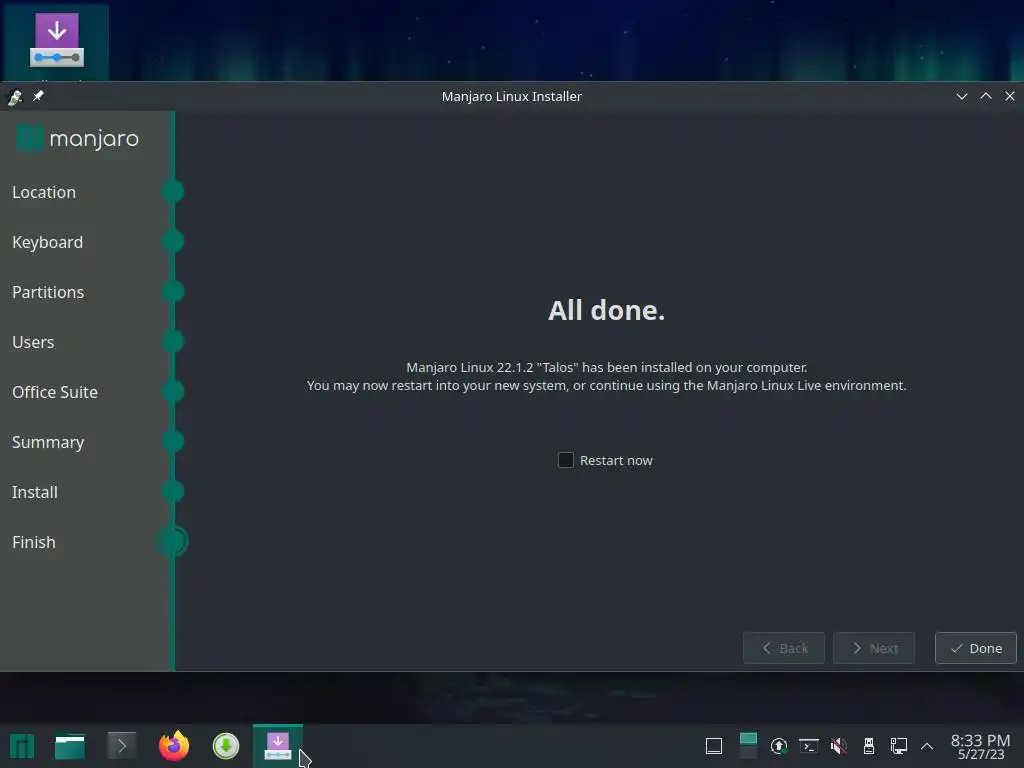Select the Users step in sidebar
This screenshot has height=768, width=1024.
[33, 342]
